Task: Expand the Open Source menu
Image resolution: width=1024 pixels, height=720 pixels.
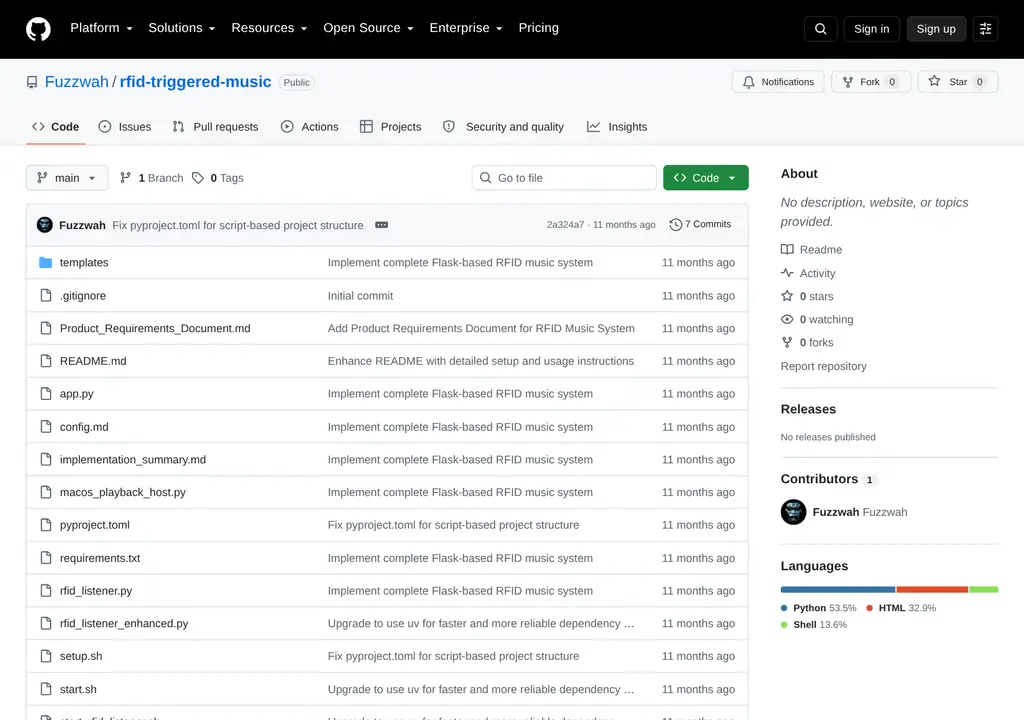Action: tap(368, 28)
